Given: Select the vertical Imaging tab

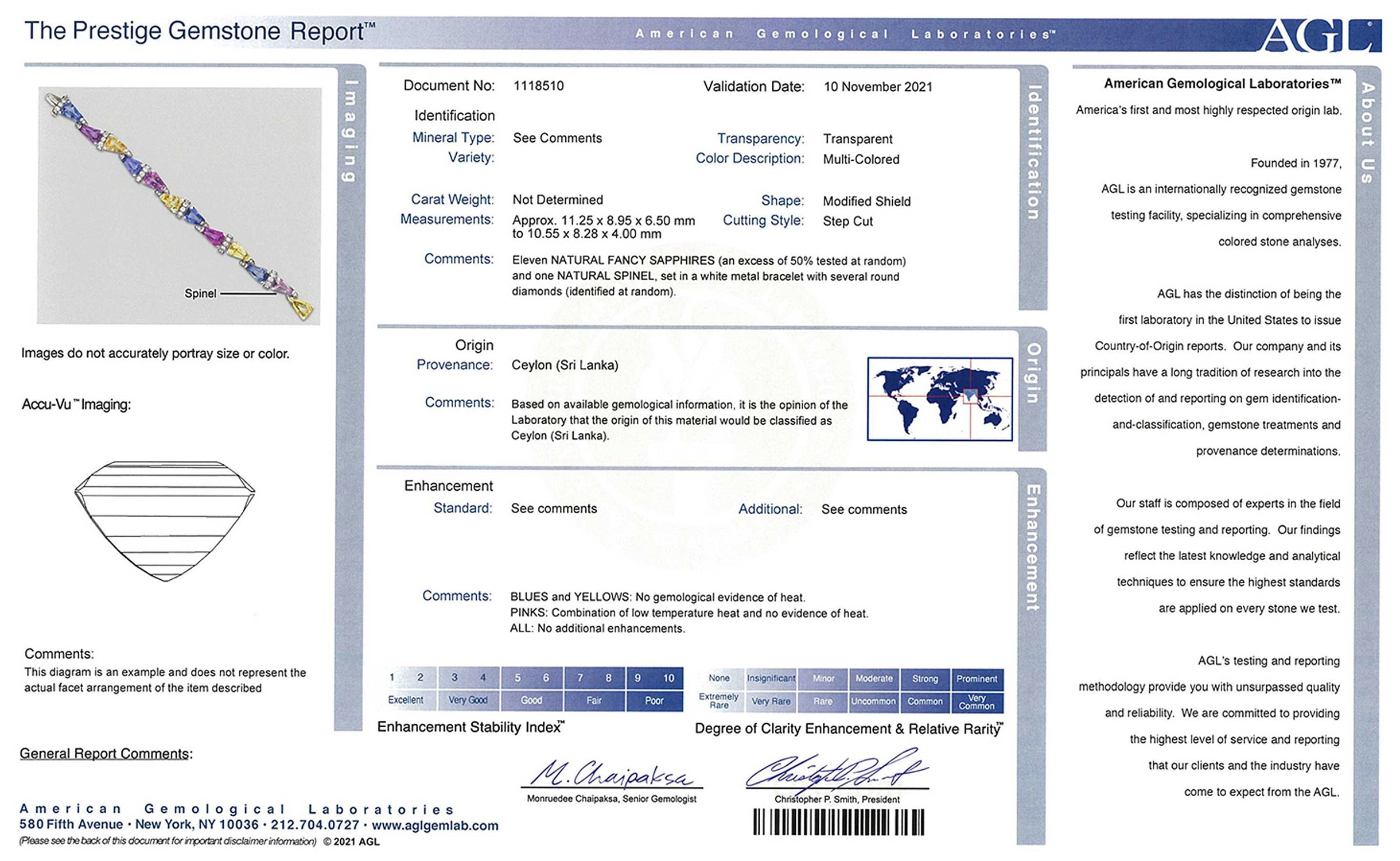Looking at the screenshot, I should point(350,131).
